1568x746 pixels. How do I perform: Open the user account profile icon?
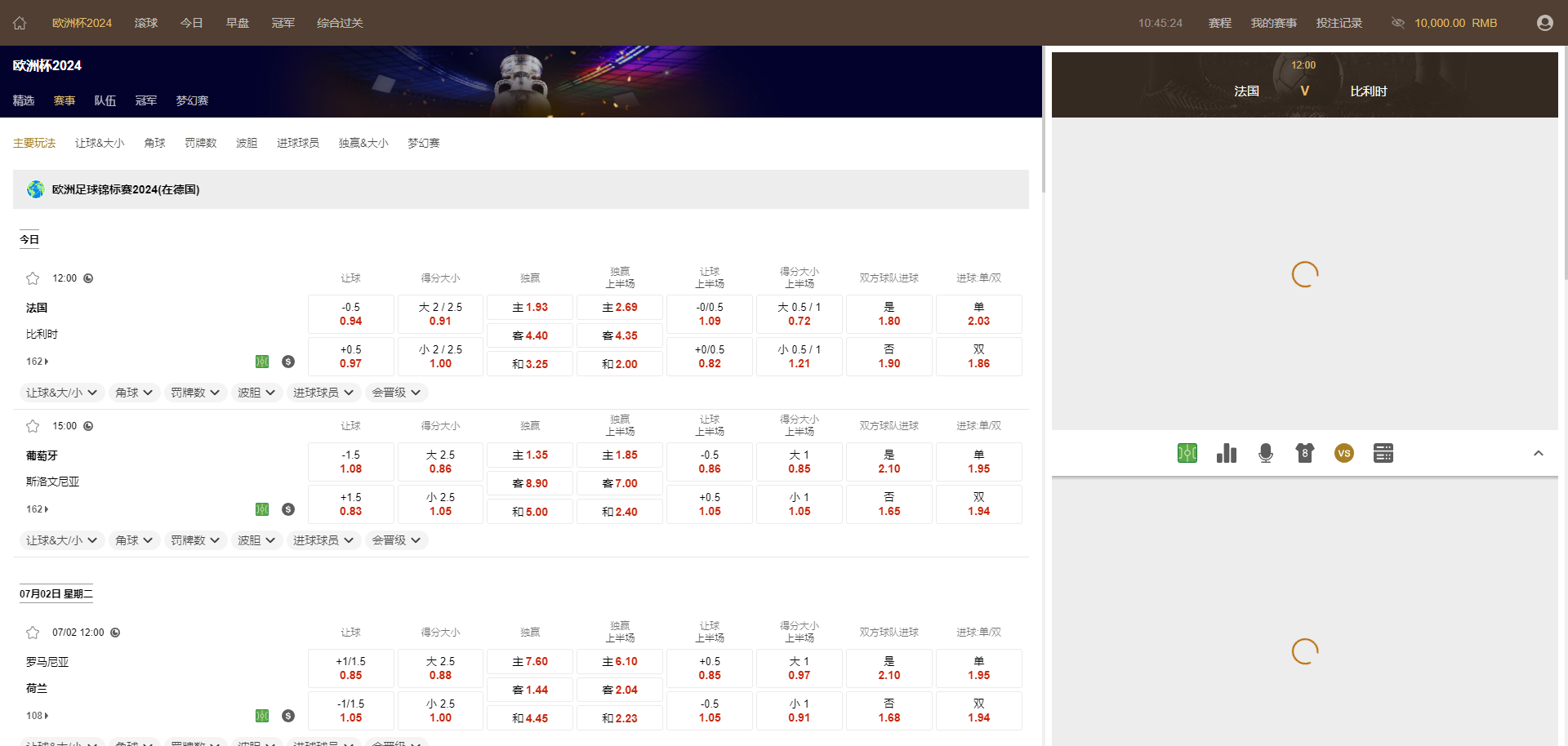pyautogui.click(x=1544, y=23)
